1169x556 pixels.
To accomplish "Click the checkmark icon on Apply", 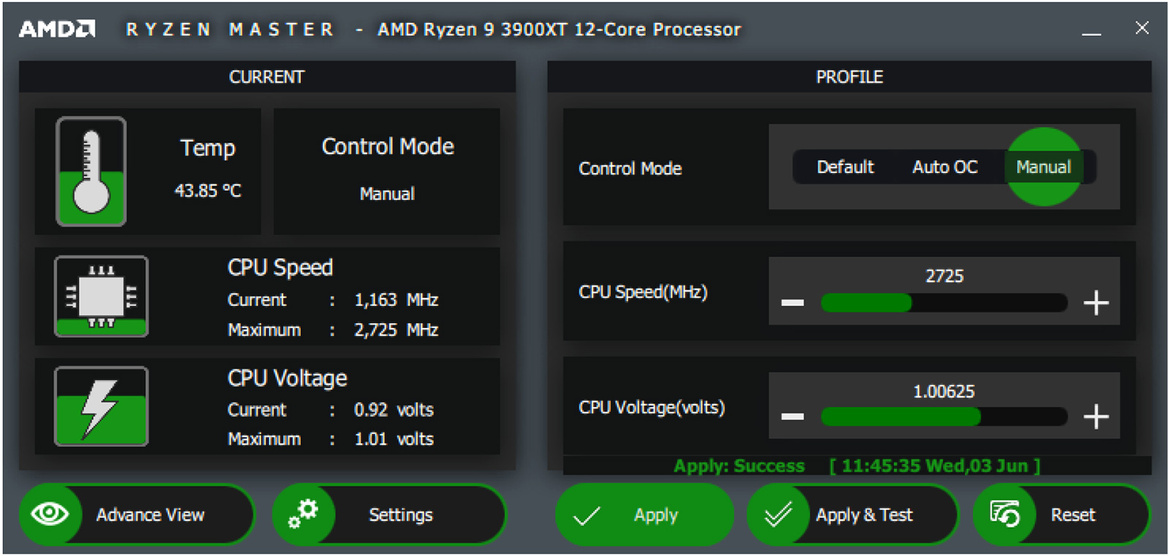I will point(587,515).
